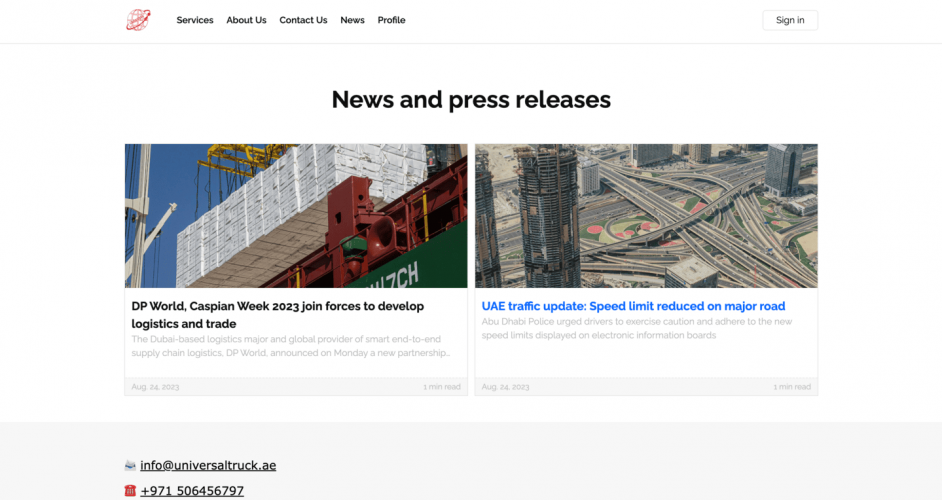
Task: Click the +971 506456797 phone link
Action: pyautogui.click(x=192, y=490)
